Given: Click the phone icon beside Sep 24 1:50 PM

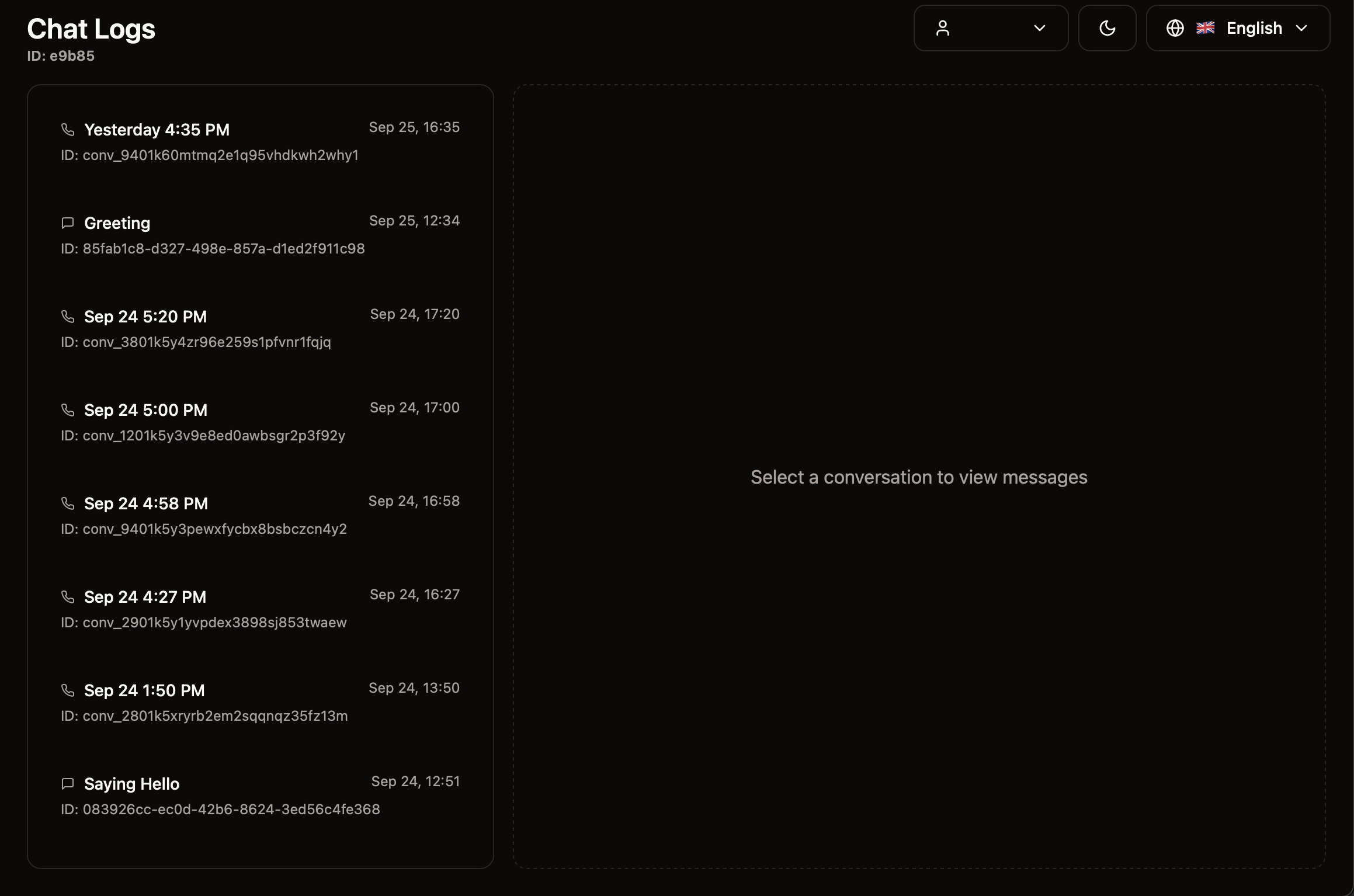Looking at the screenshot, I should pyautogui.click(x=67, y=690).
